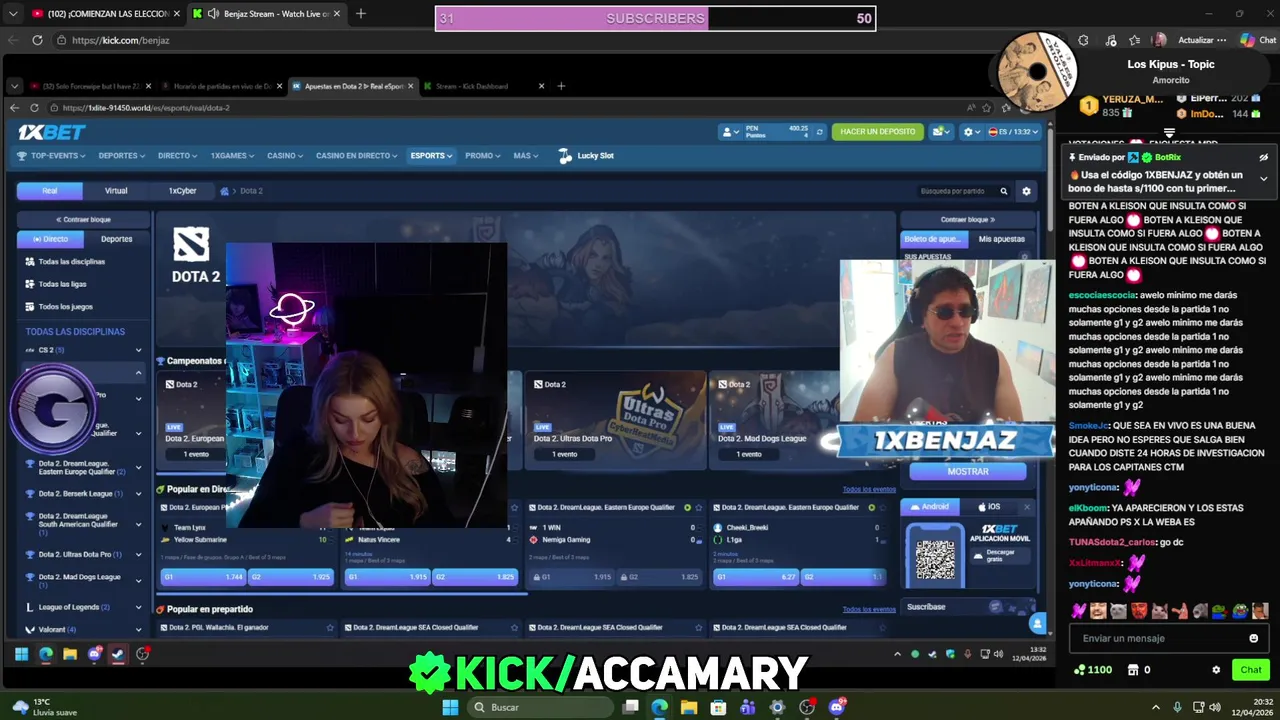Open the emoji picker in the Kick chat box
The width and height of the screenshot is (1280, 720).
(1253, 638)
